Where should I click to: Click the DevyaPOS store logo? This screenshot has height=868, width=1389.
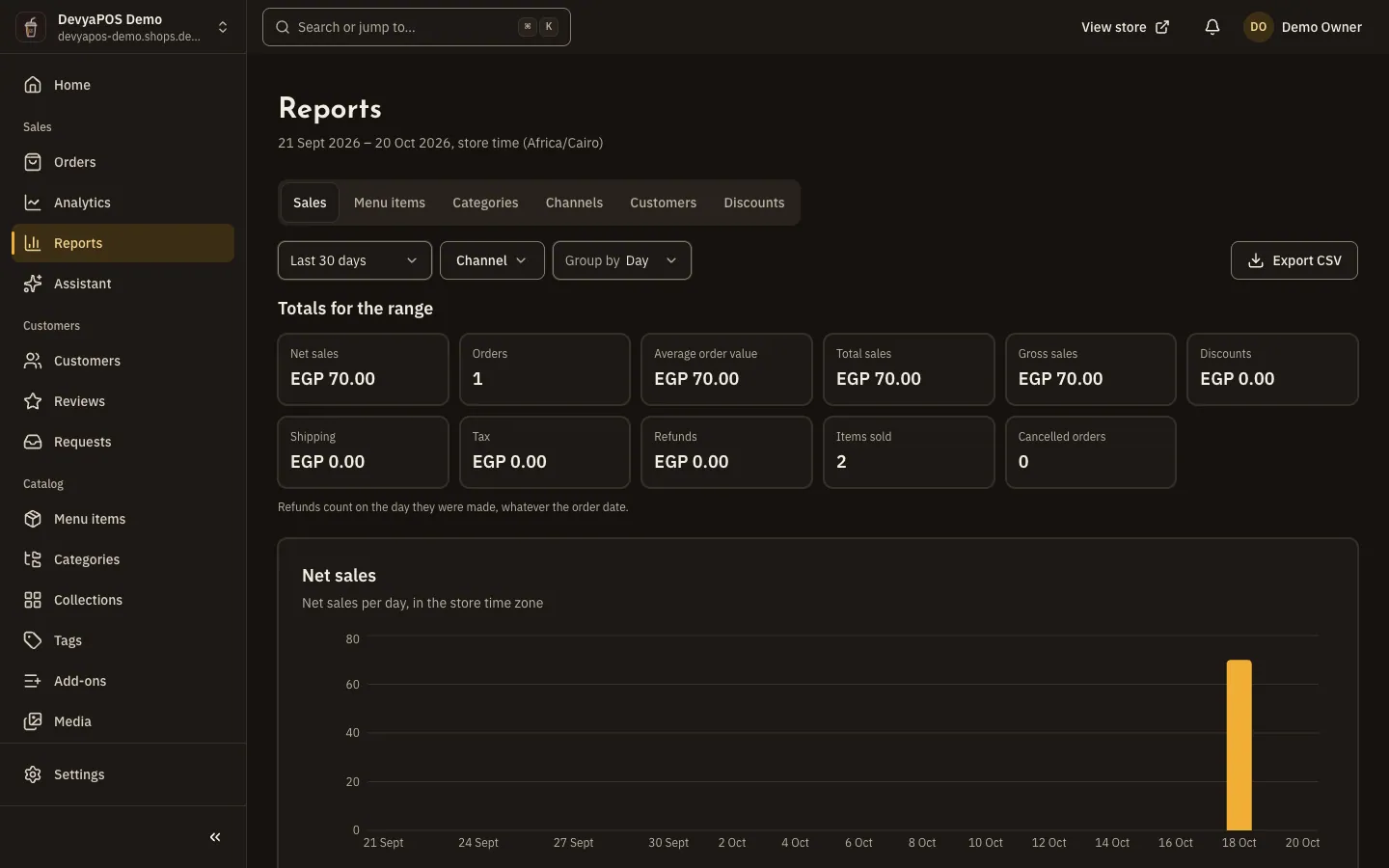click(x=31, y=27)
